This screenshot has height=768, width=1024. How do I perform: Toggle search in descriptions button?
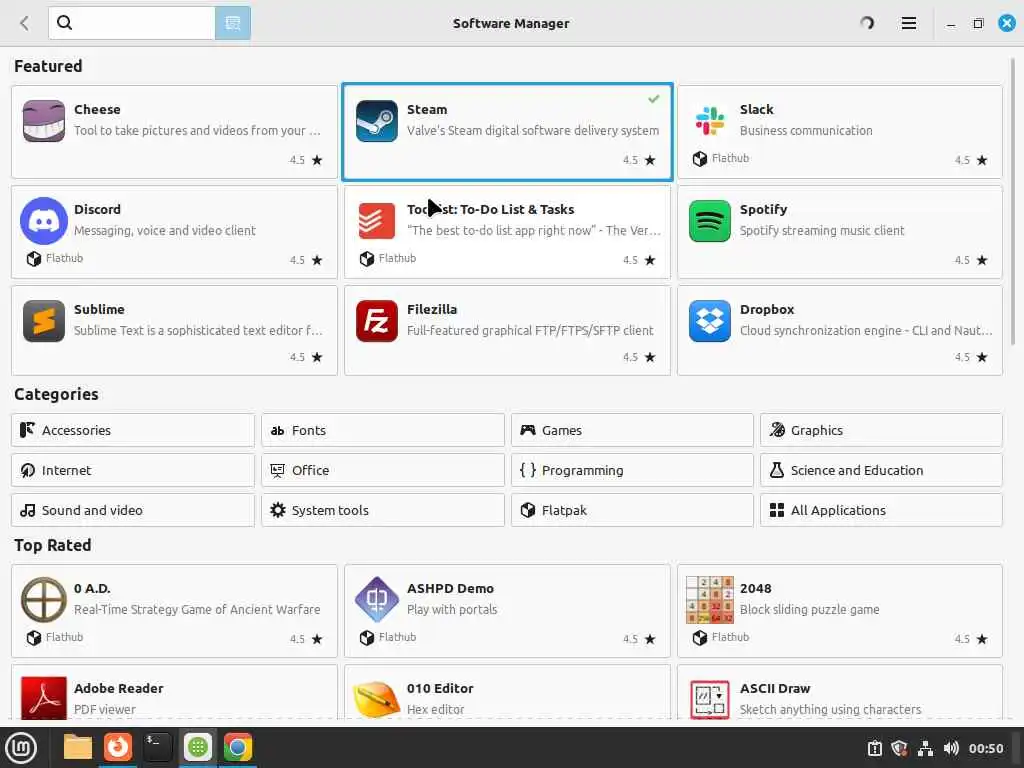point(232,23)
